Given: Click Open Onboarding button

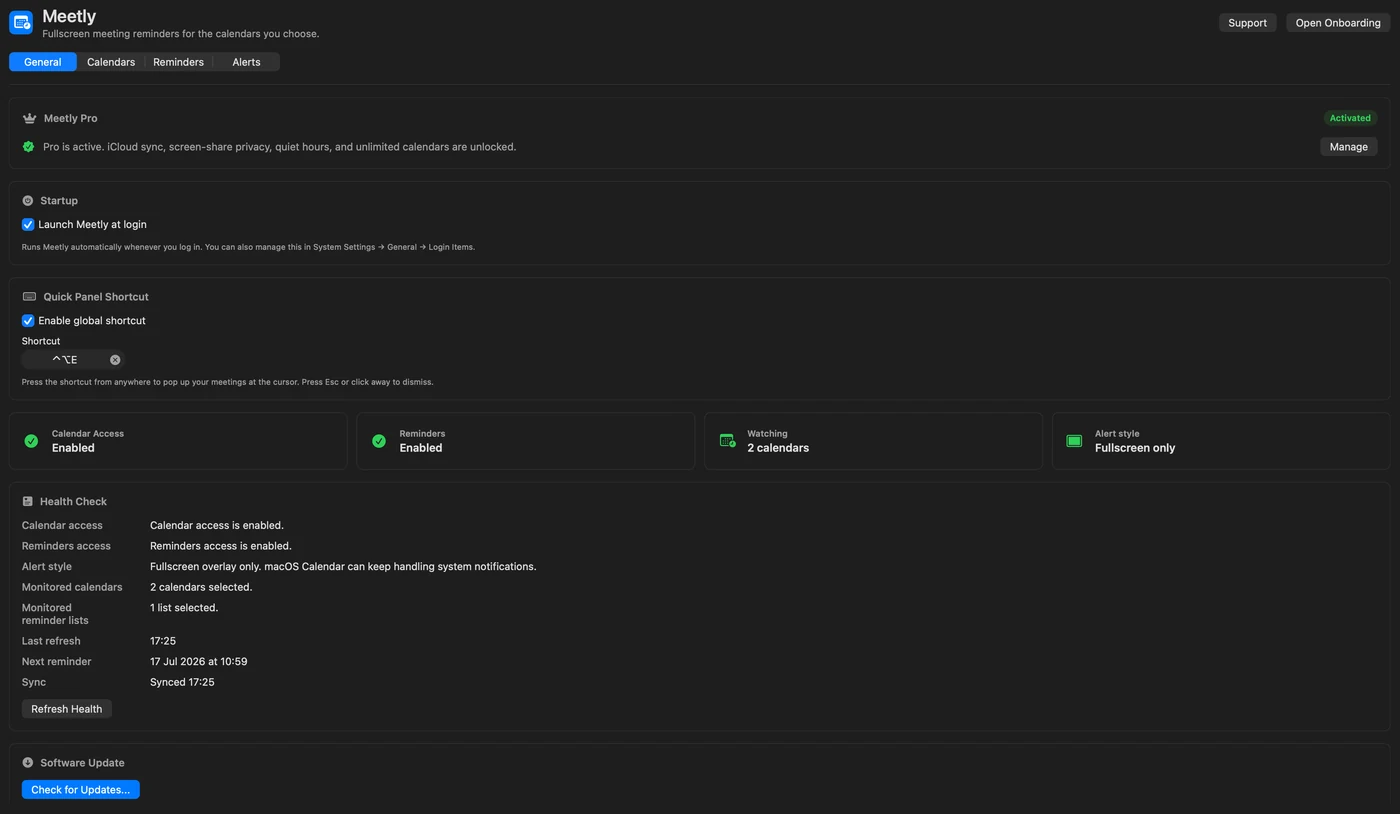Looking at the screenshot, I should coord(1338,23).
